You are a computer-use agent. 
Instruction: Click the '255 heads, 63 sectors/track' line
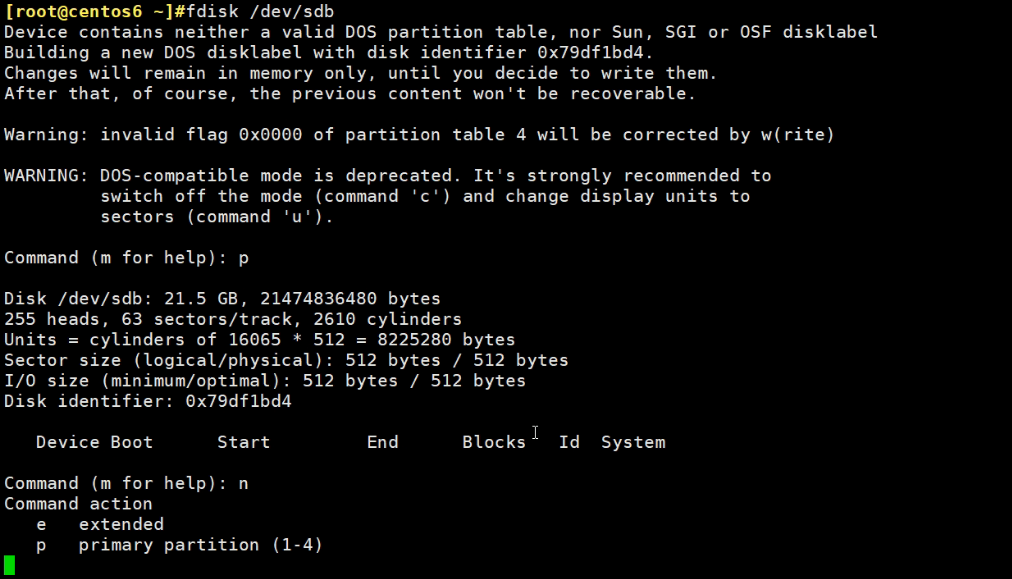click(233, 319)
